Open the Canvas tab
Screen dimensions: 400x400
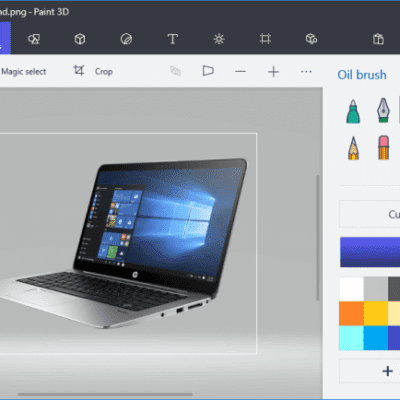tap(265, 39)
